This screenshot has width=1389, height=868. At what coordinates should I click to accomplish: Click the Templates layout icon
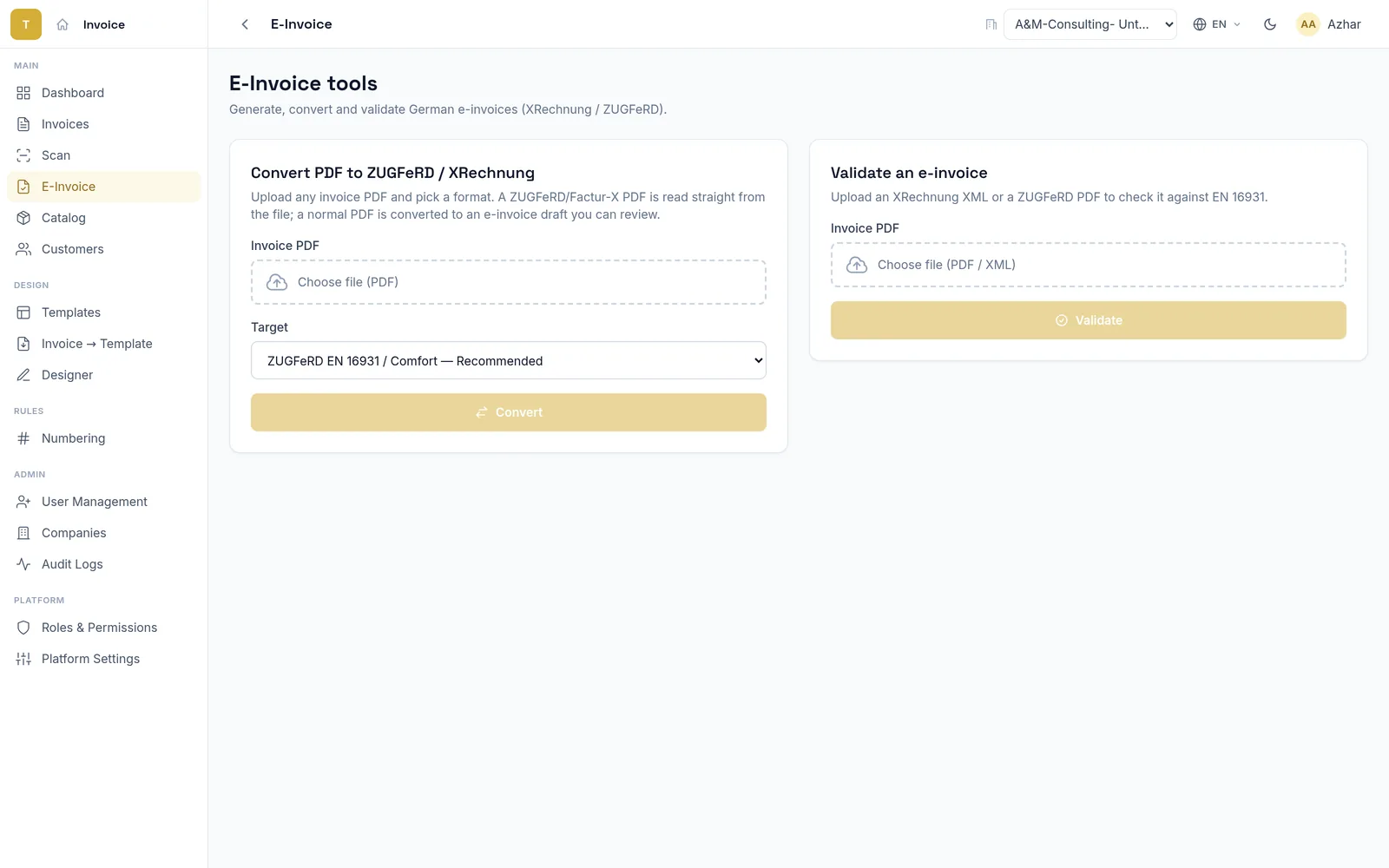[x=23, y=312]
